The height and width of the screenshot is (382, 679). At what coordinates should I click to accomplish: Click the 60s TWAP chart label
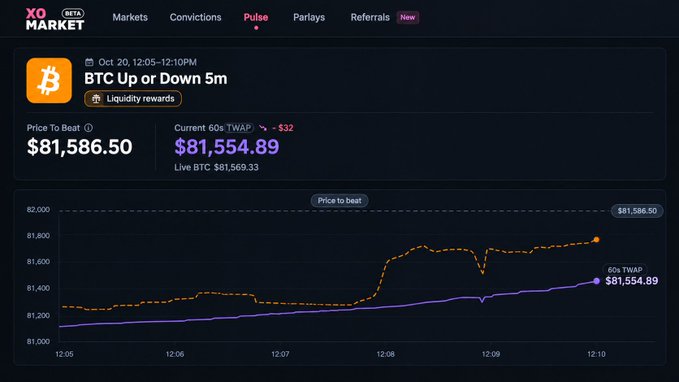(624, 270)
